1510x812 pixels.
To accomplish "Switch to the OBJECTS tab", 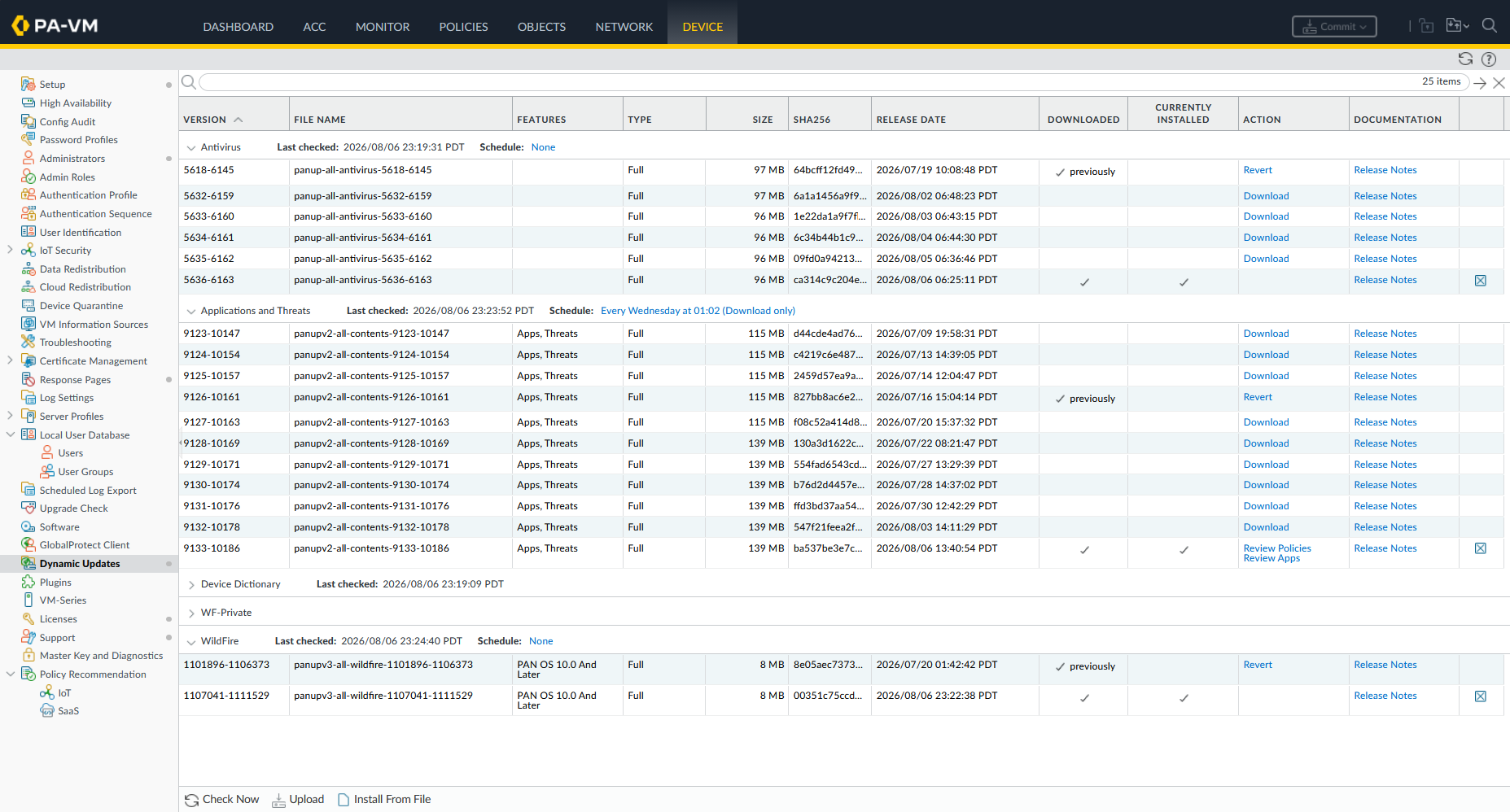I will coord(541,27).
